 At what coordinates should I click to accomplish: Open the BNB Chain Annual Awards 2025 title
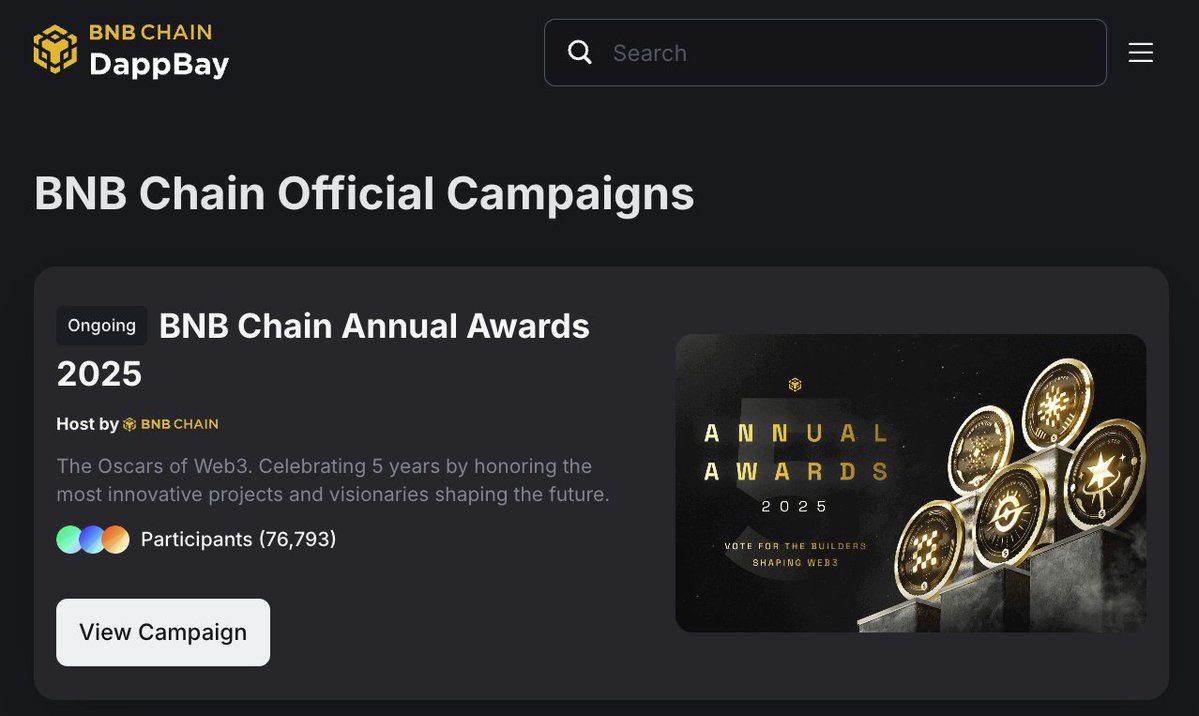click(x=374, y=326)
